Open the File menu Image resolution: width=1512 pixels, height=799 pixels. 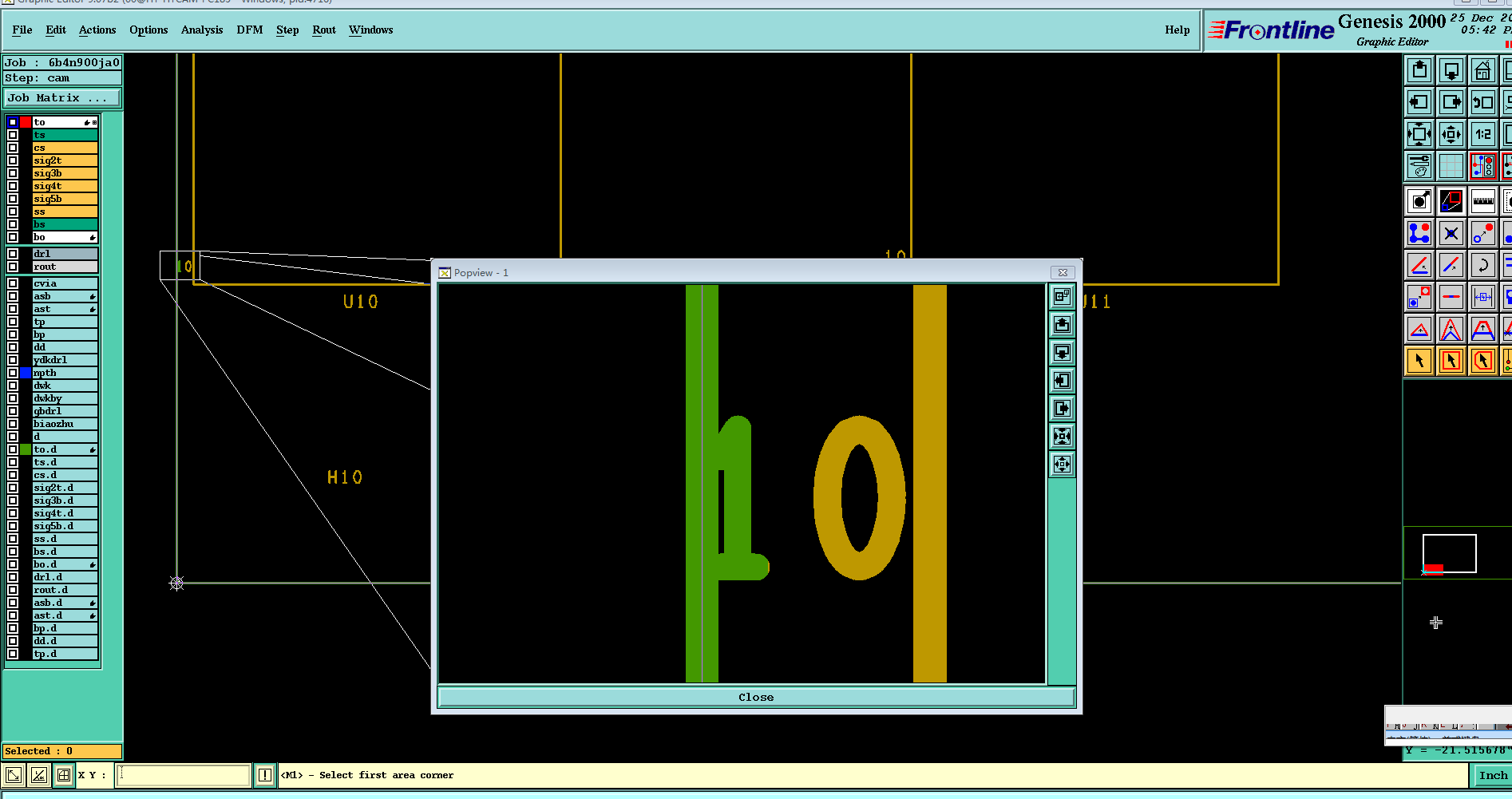[x=22, y=30]
